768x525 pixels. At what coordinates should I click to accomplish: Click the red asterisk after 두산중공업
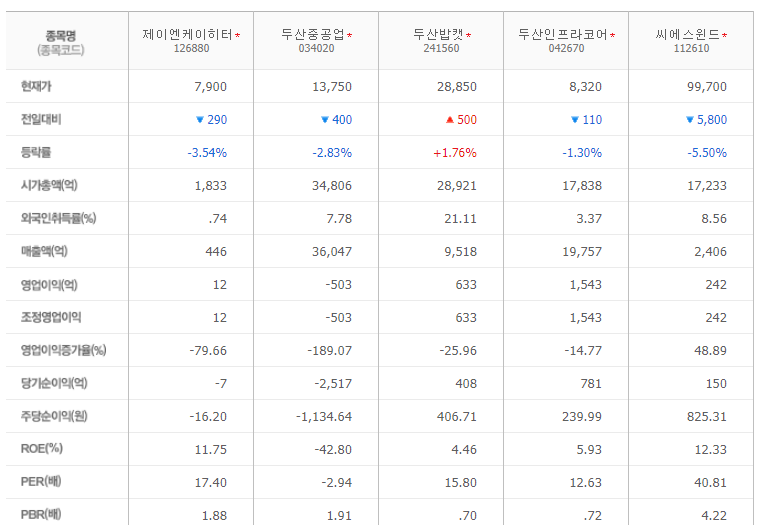pos(350,35)
